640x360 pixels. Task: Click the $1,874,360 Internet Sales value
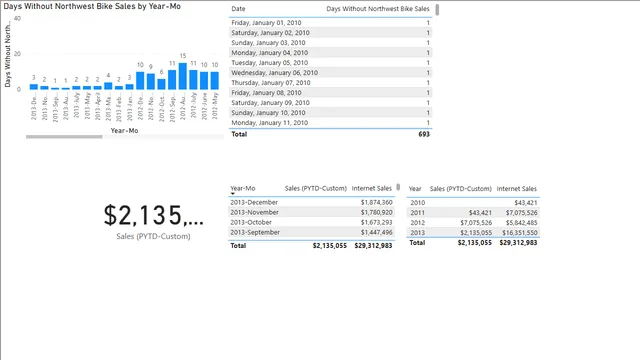(x=376, y=202)
